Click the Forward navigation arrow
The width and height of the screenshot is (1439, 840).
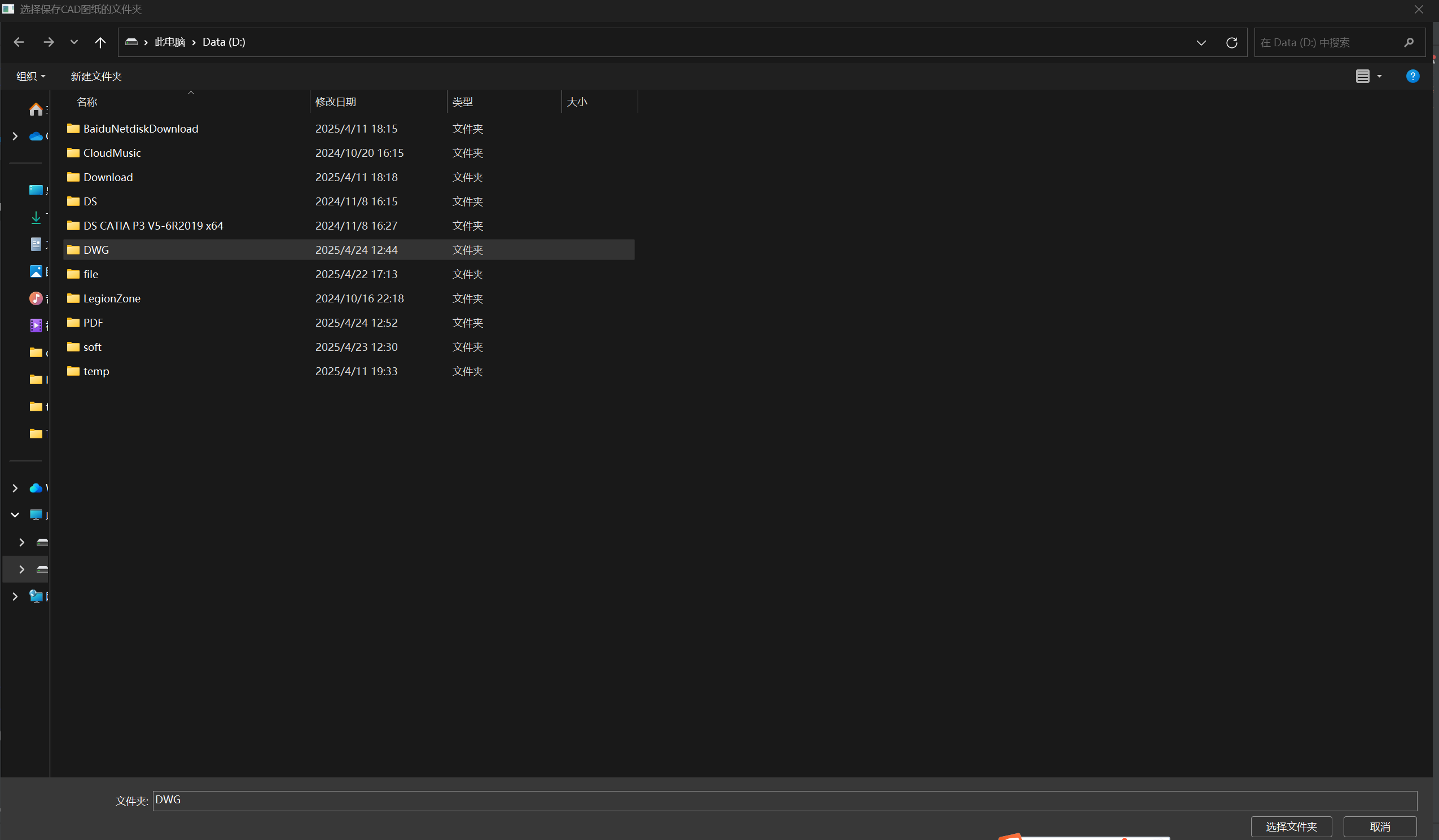coord(49,42)
